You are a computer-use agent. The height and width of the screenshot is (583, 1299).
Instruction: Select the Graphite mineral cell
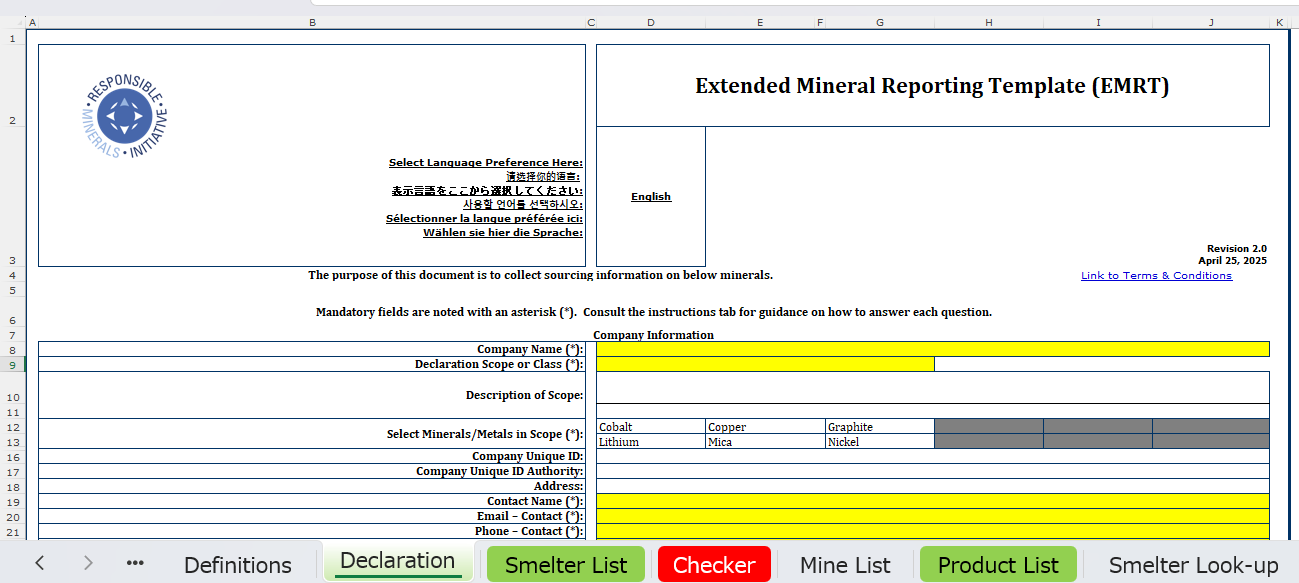tap(880, 427)
